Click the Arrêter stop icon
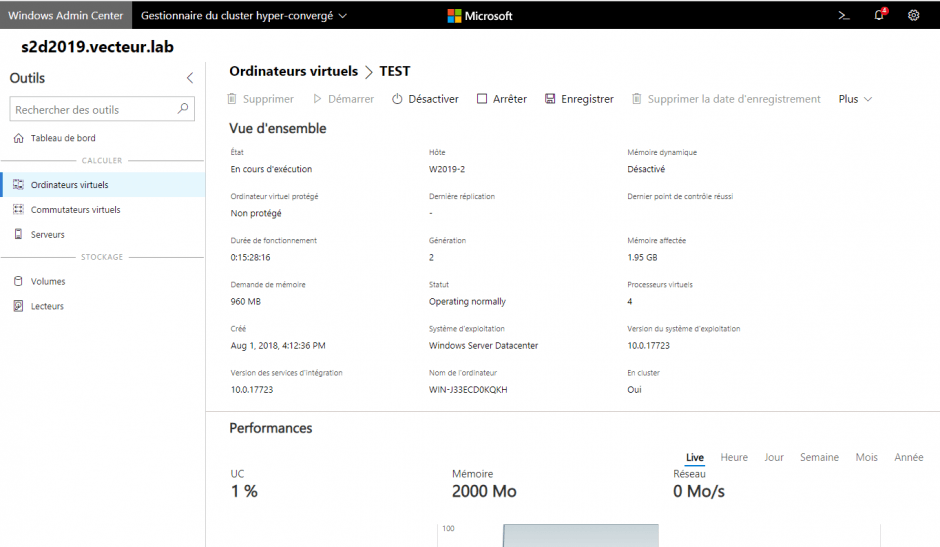The height and width of the screenshot is (547, 940). 482,99
